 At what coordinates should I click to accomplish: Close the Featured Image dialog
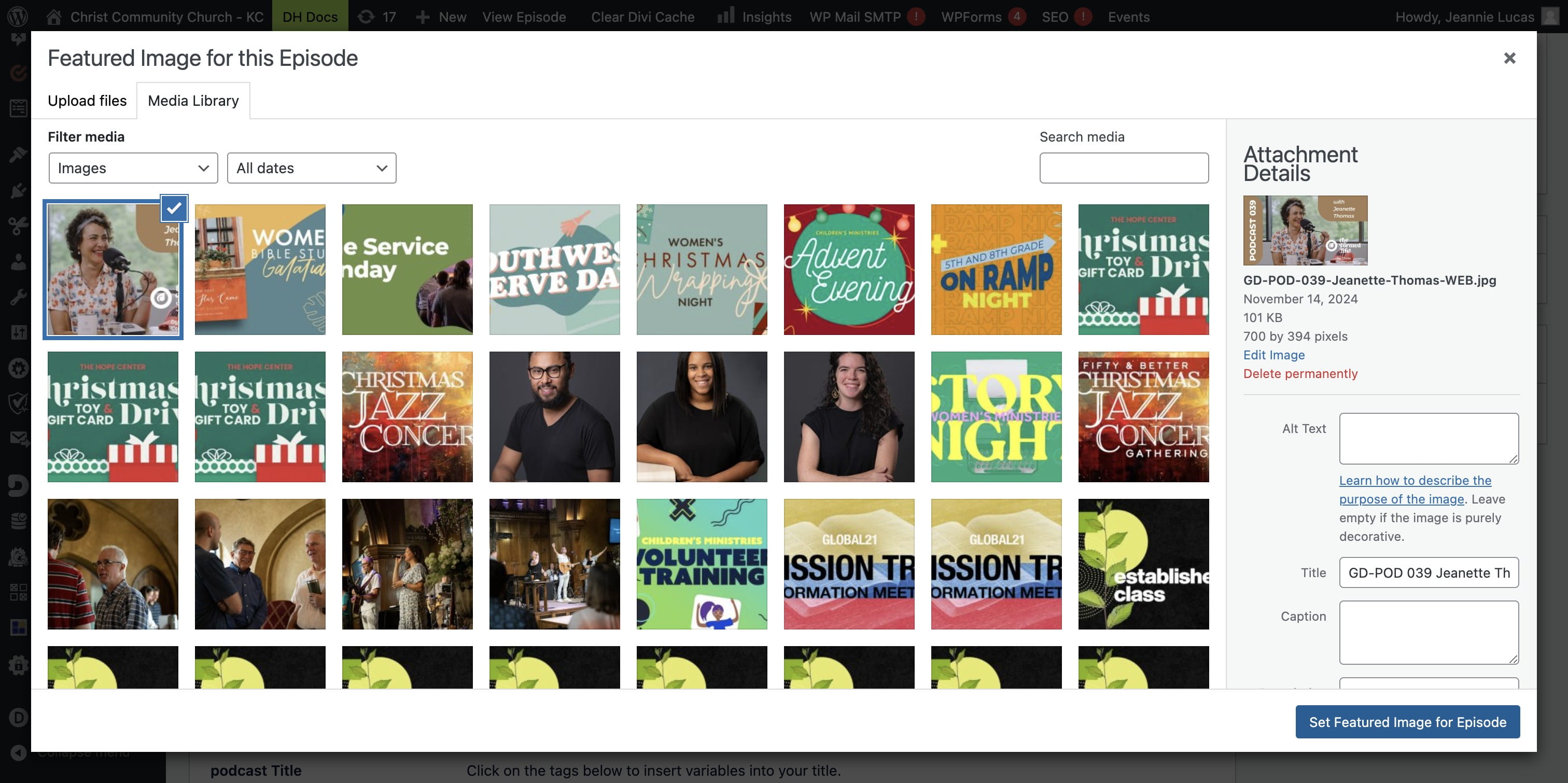1509,59
